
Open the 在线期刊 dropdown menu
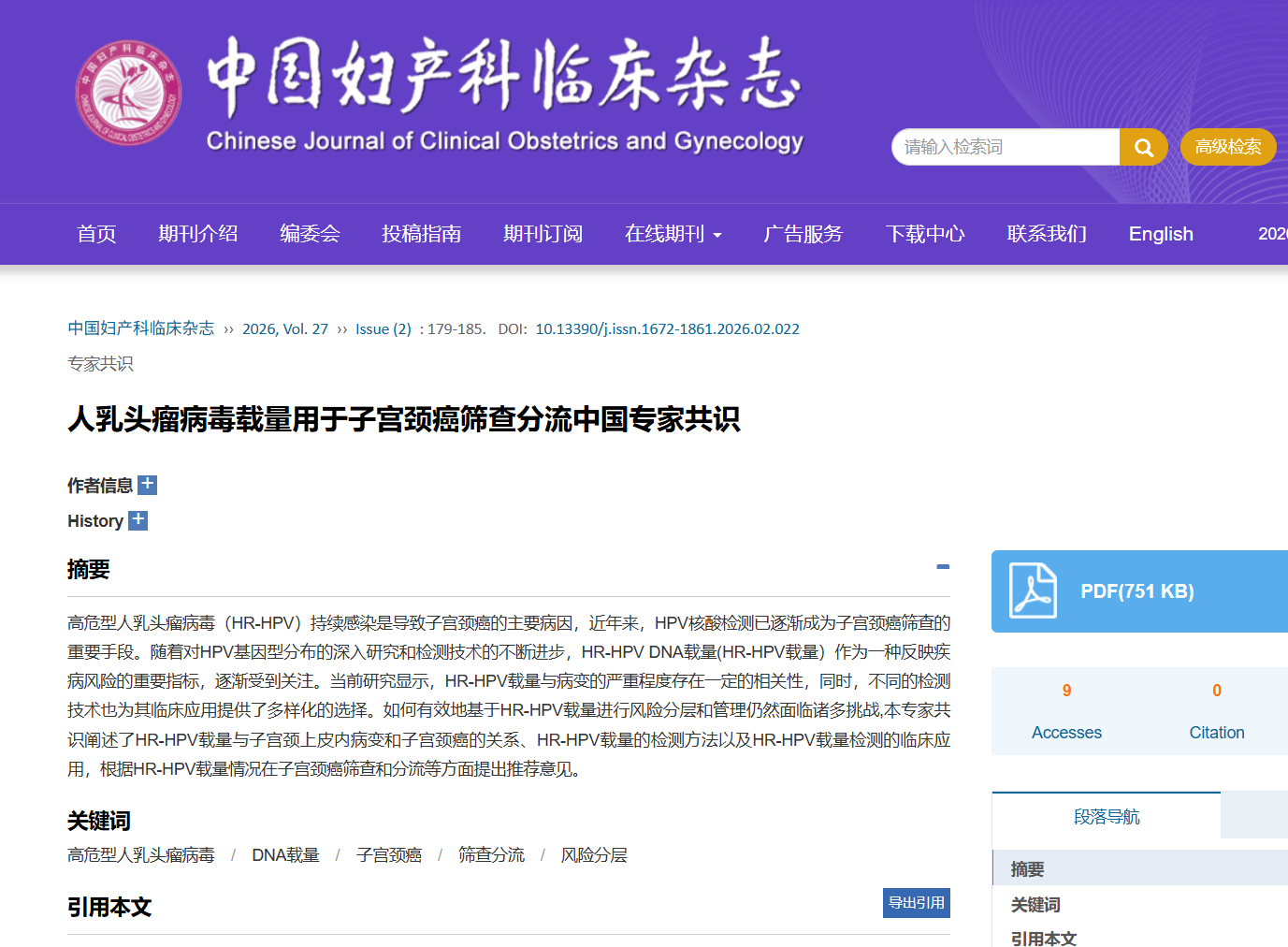click(x=673, y=234)
